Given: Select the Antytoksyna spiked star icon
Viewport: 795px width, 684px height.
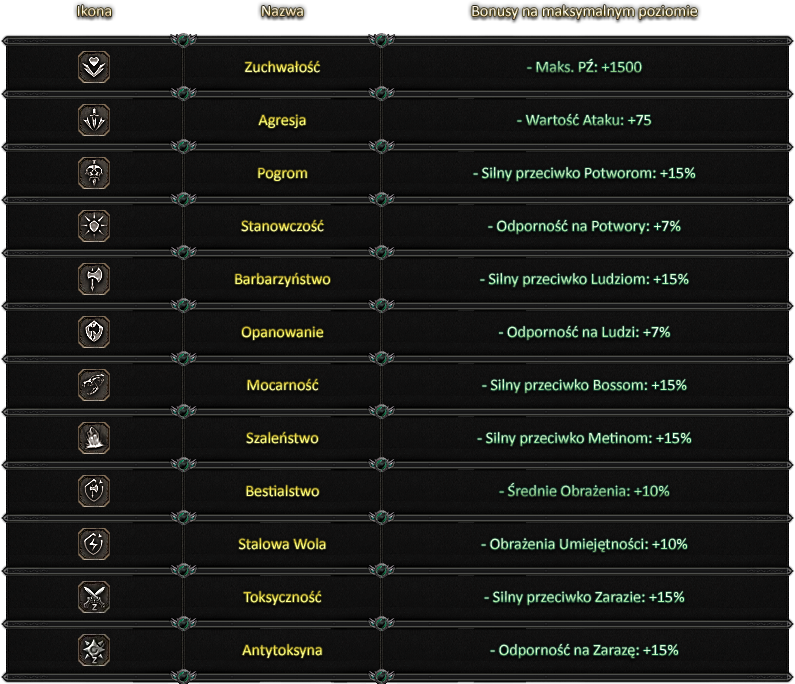Looking at the screenshot, I should pos(94,650).
